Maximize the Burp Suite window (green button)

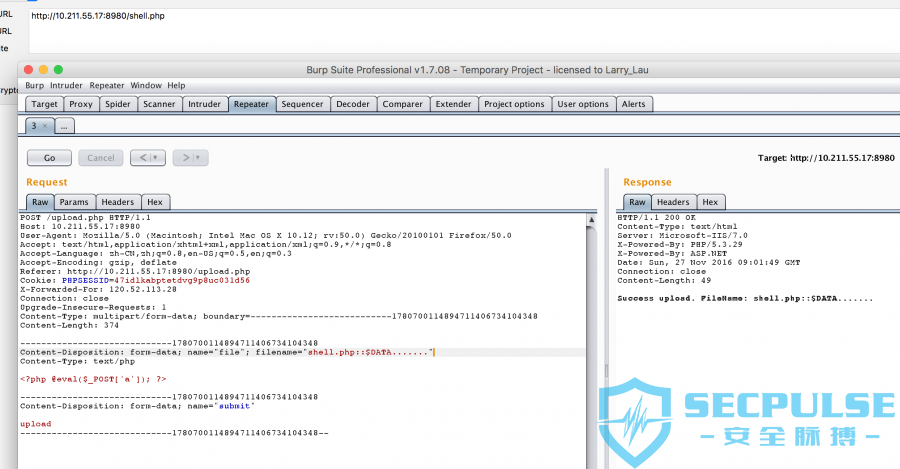[58, 69]
